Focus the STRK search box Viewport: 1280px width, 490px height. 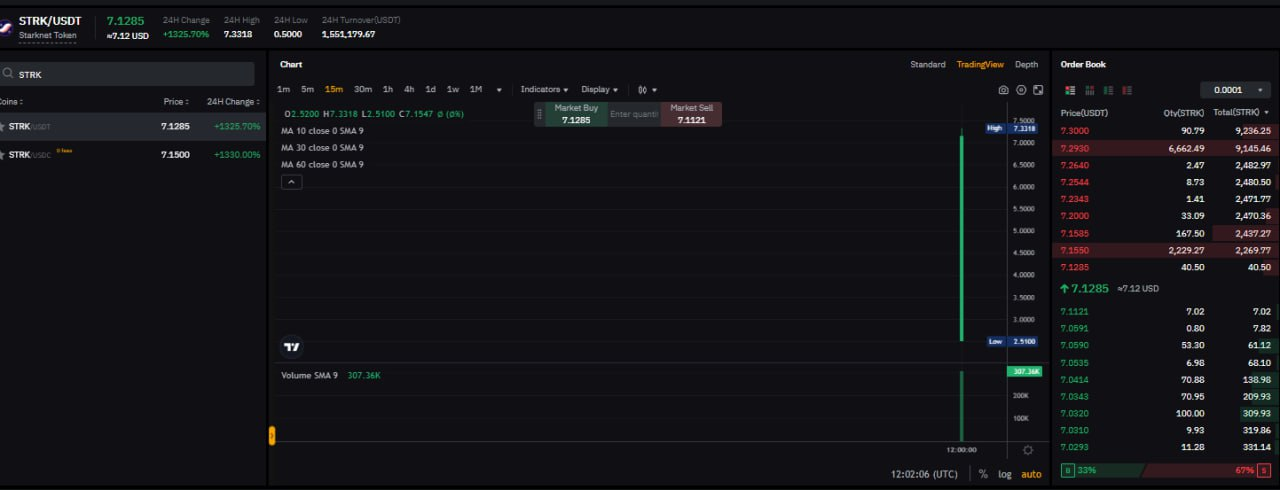(x=127, y=74)
